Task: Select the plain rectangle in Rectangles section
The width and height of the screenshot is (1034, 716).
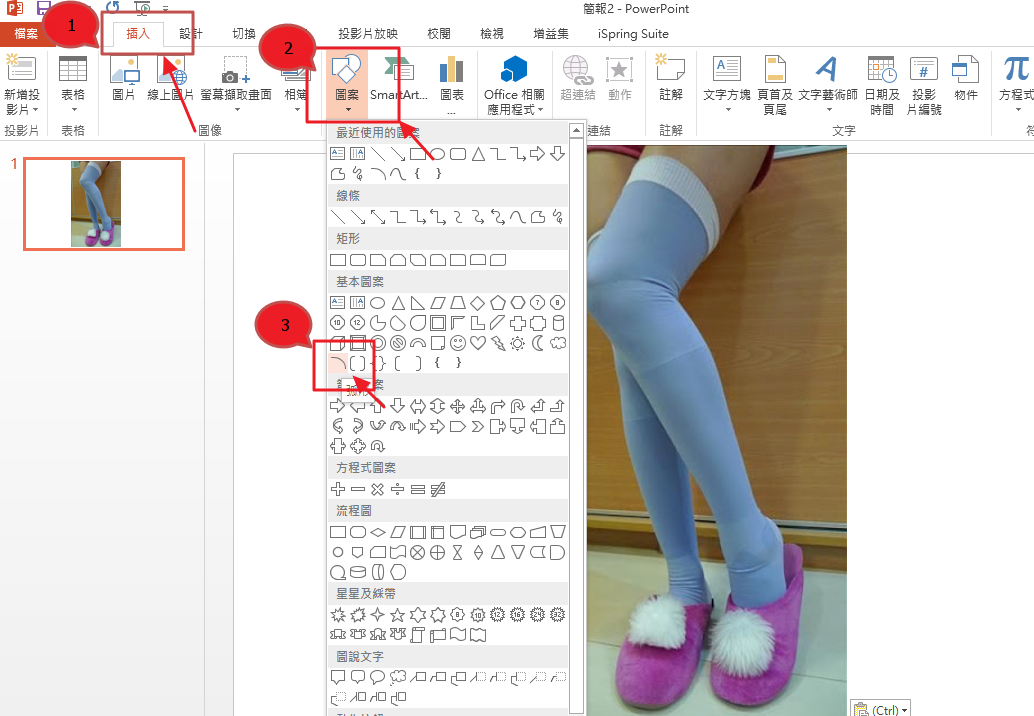Action: pos(338,260)
